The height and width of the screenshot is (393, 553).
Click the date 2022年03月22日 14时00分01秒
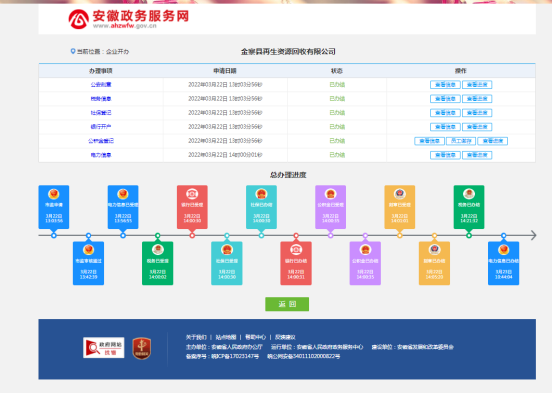225,155
